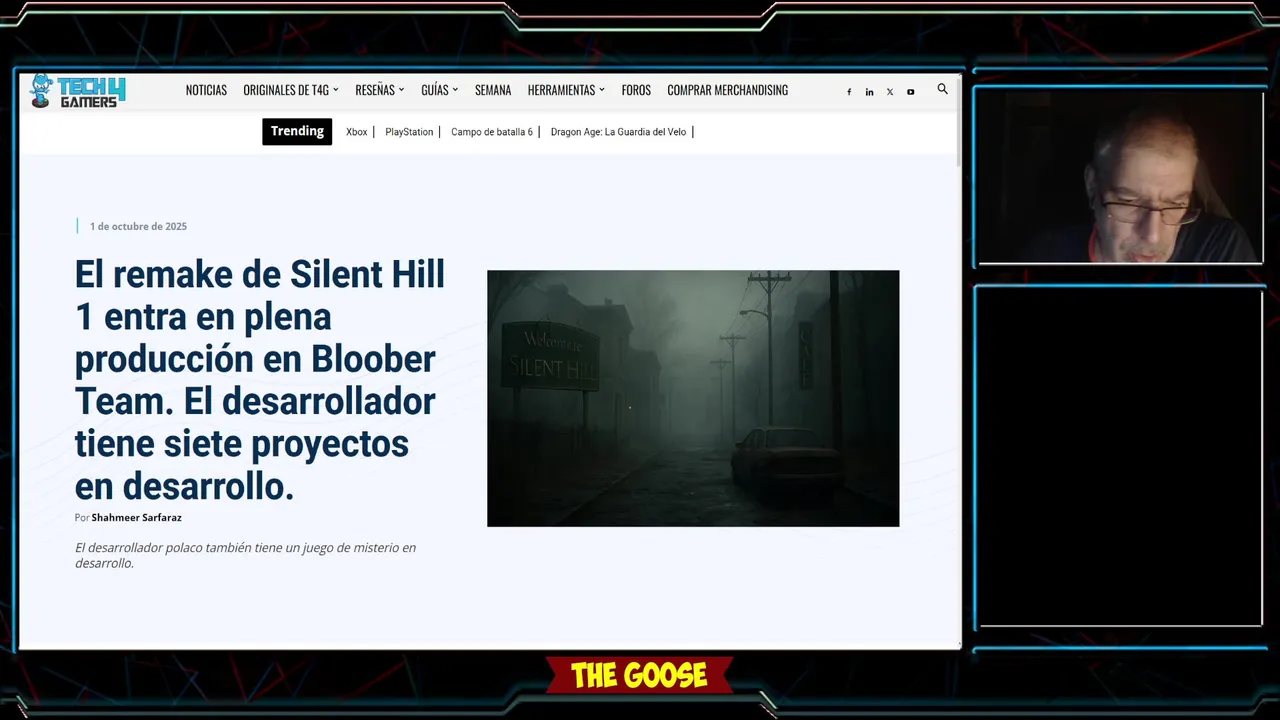Open Comprar Merchandising menu item
Image resolution: width=1280 pixels, height=720 pixels.
pyautogui.click(x=728, y=90)
